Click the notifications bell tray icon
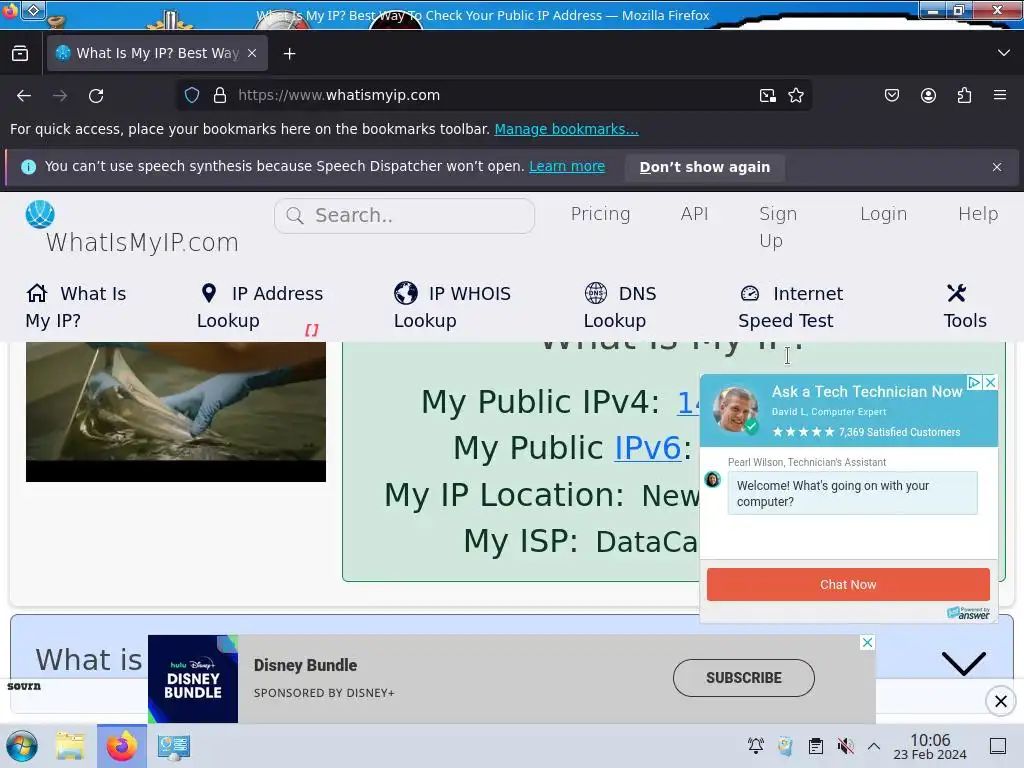 756,746
